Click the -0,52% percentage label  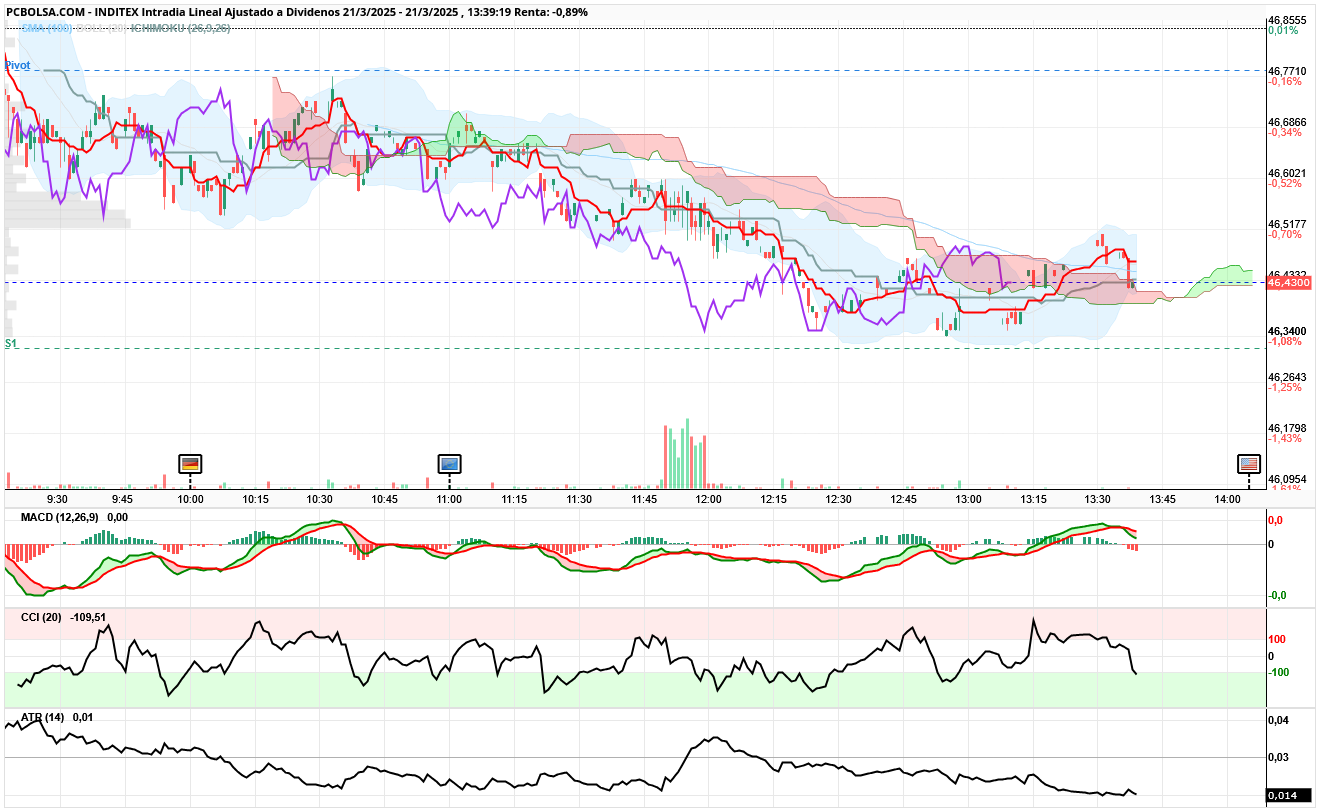[1285, 183]
